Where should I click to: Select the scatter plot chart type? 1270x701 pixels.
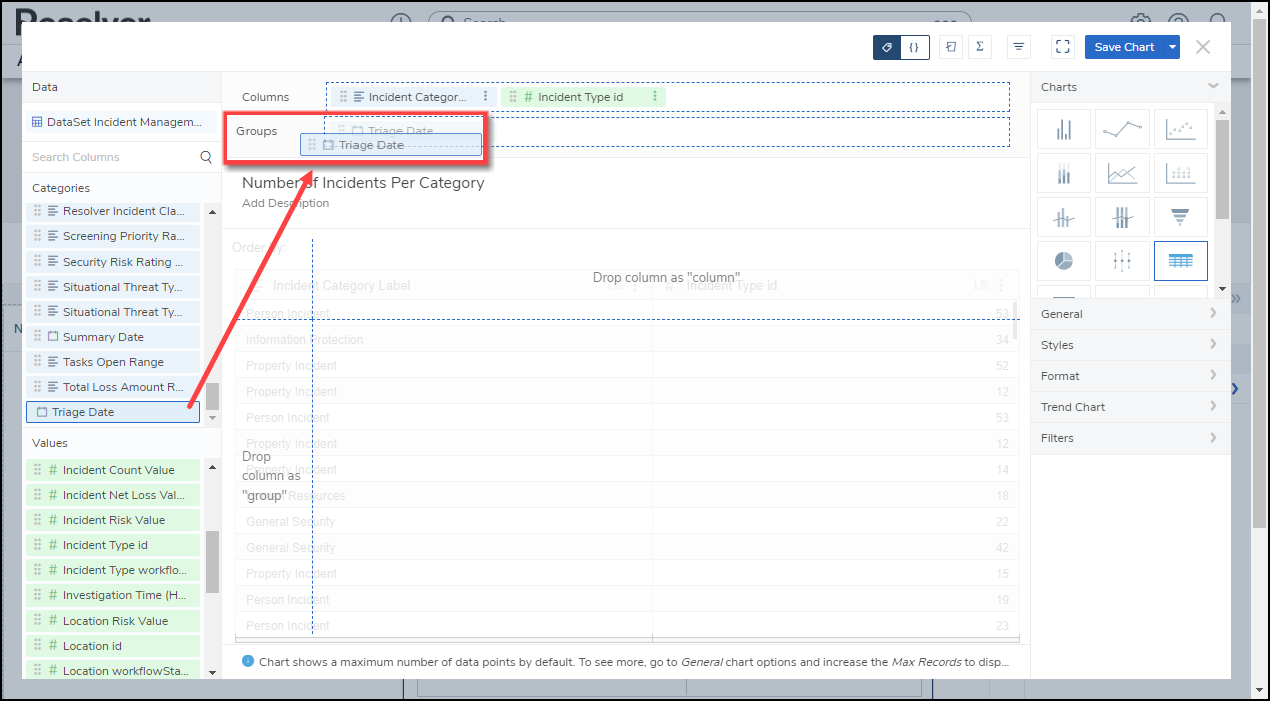pos(1181,130)
